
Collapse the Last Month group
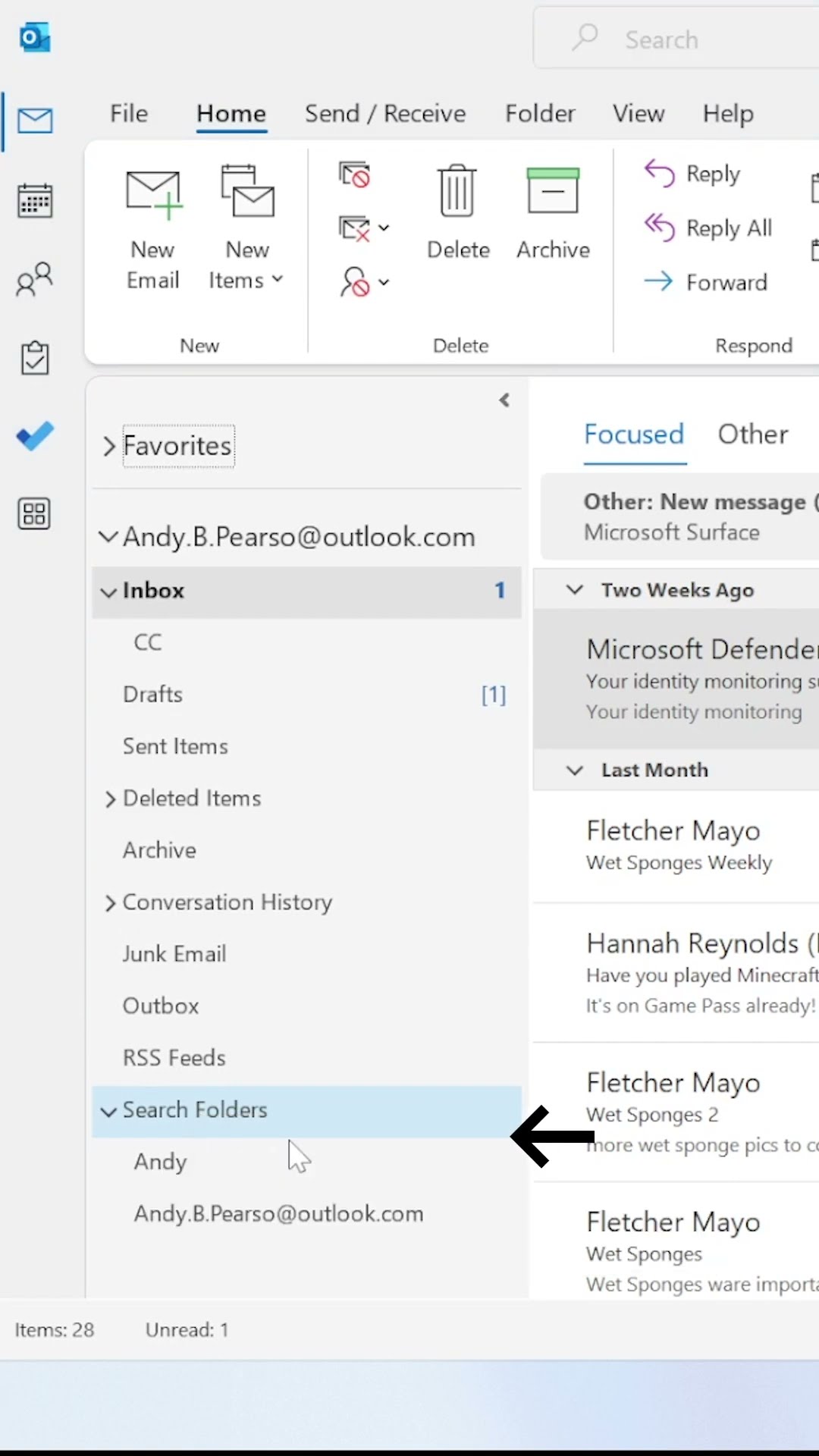pyautogui.click(x=575, y=770)
